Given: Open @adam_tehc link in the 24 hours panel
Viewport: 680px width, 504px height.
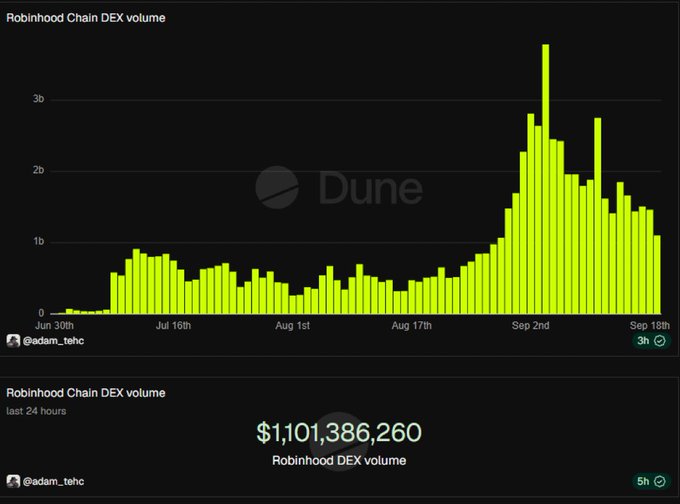Looking at the screenshot, I should [53, 481].
